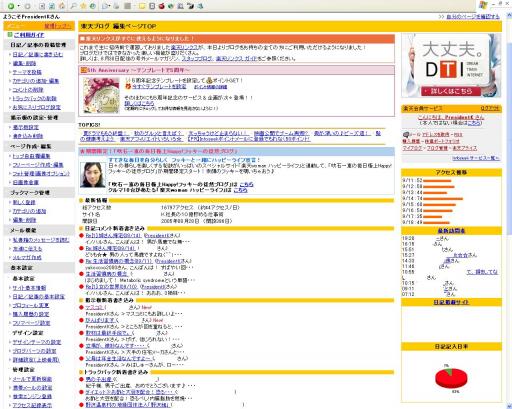
Task: Open the dropdown arrow beside the Back button
Action: point(18,6)
